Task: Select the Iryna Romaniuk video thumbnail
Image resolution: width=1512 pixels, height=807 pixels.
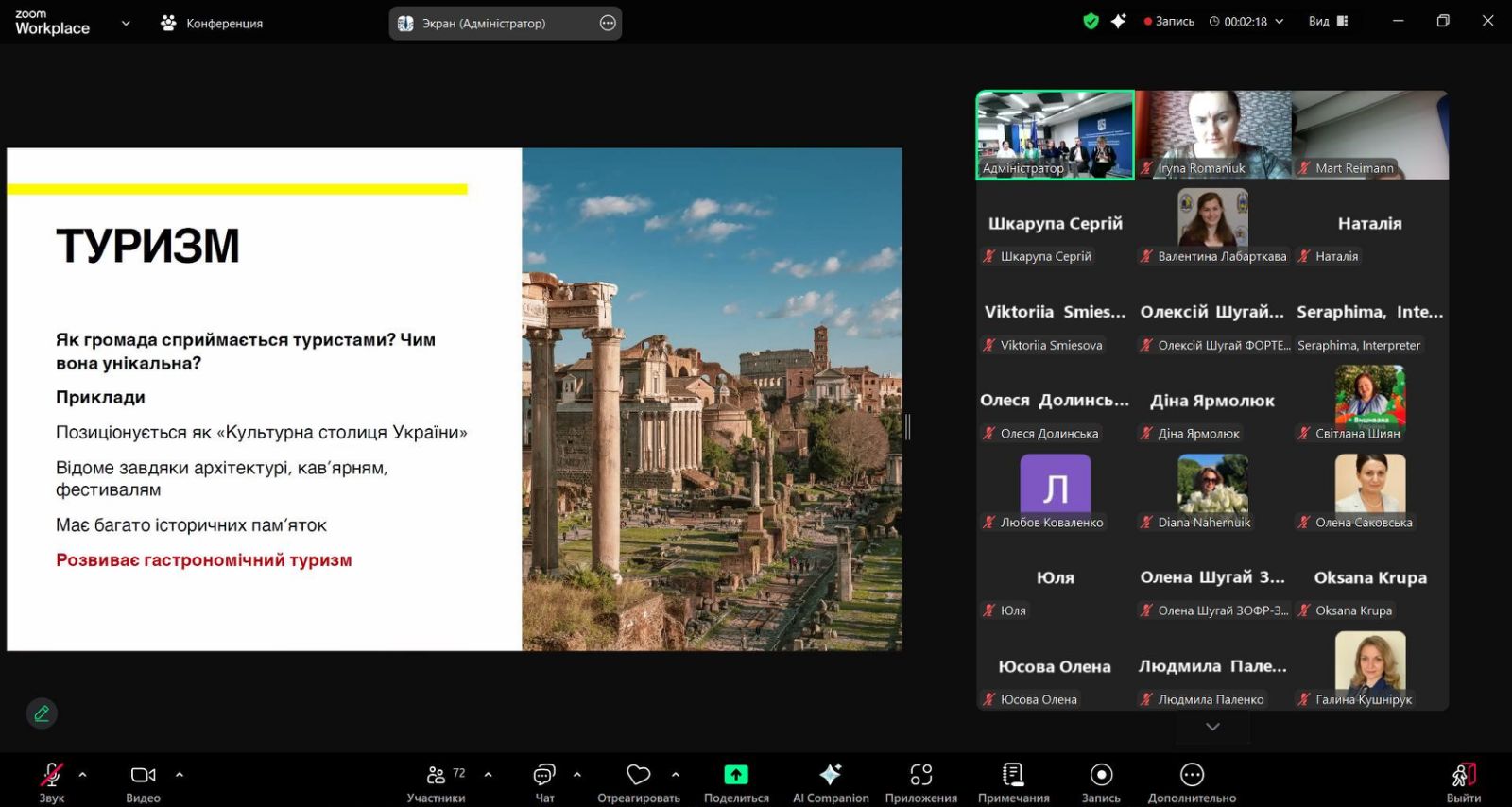Action: pyautogui.click(x=1212, y=134)
